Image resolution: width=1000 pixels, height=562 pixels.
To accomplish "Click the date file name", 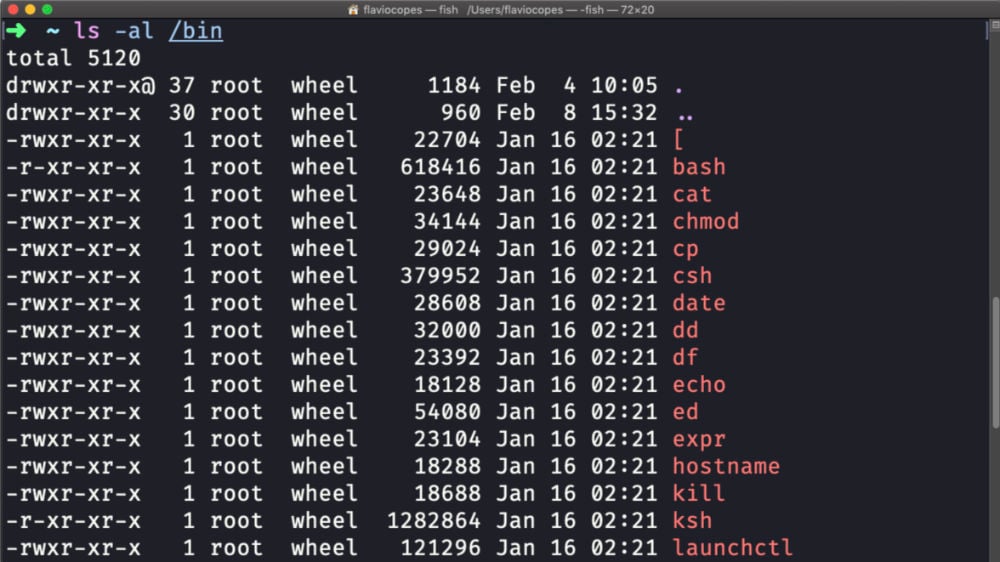I will coord(699,303).
